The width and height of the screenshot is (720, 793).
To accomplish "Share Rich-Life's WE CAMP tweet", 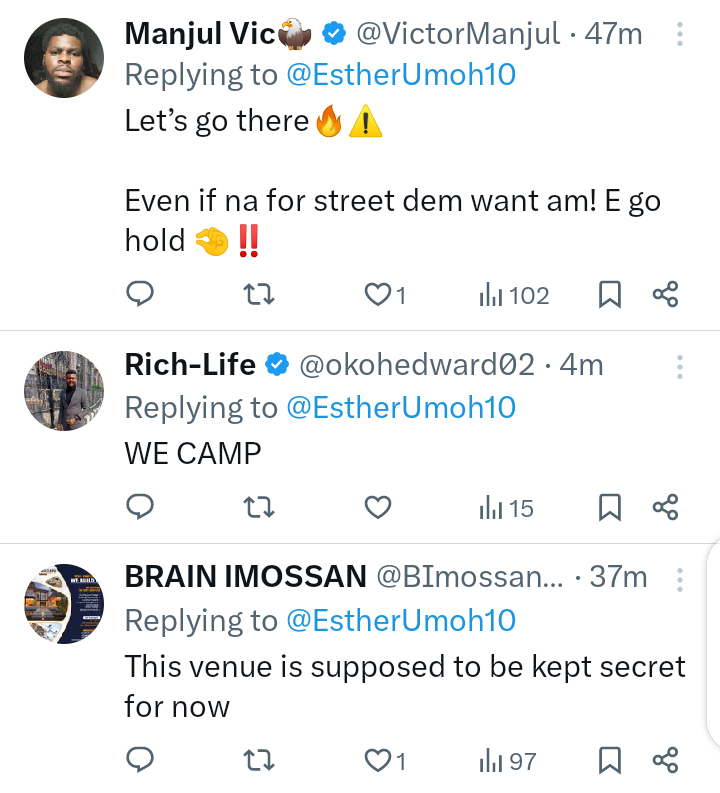I will pyautogui.click(x=665, y=508).
